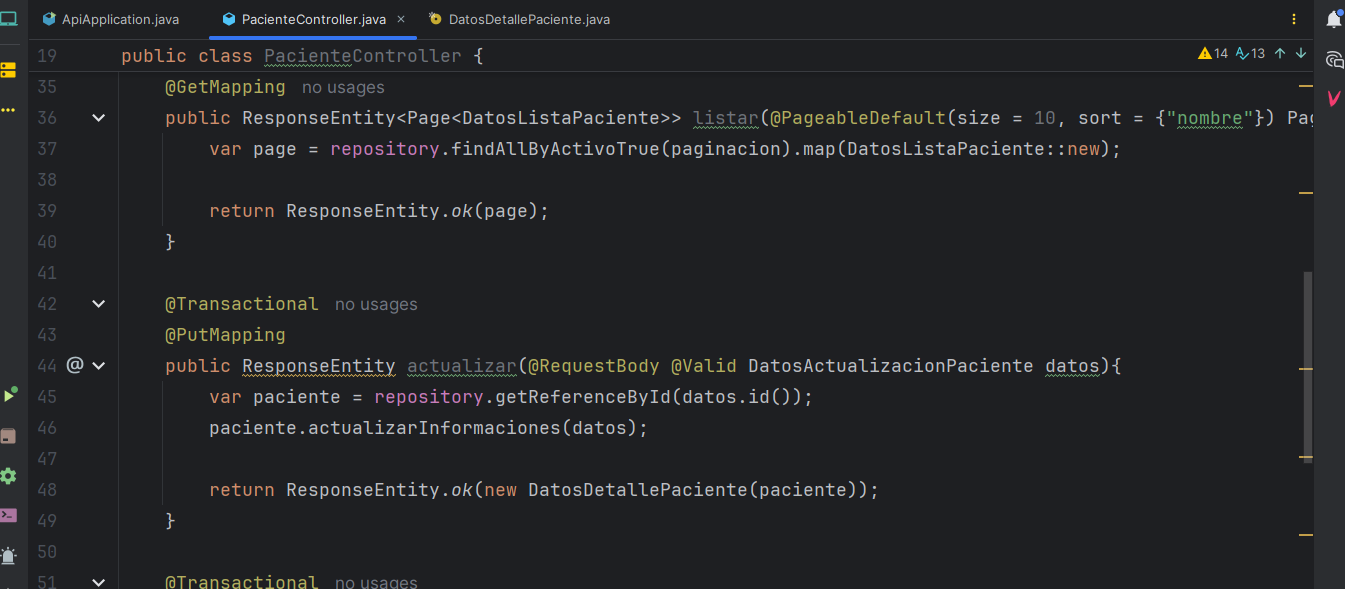1345x589 pixels.
Task: Collapse the listar method at line 36
Action: pyautogui.click(x=98, y=118)
